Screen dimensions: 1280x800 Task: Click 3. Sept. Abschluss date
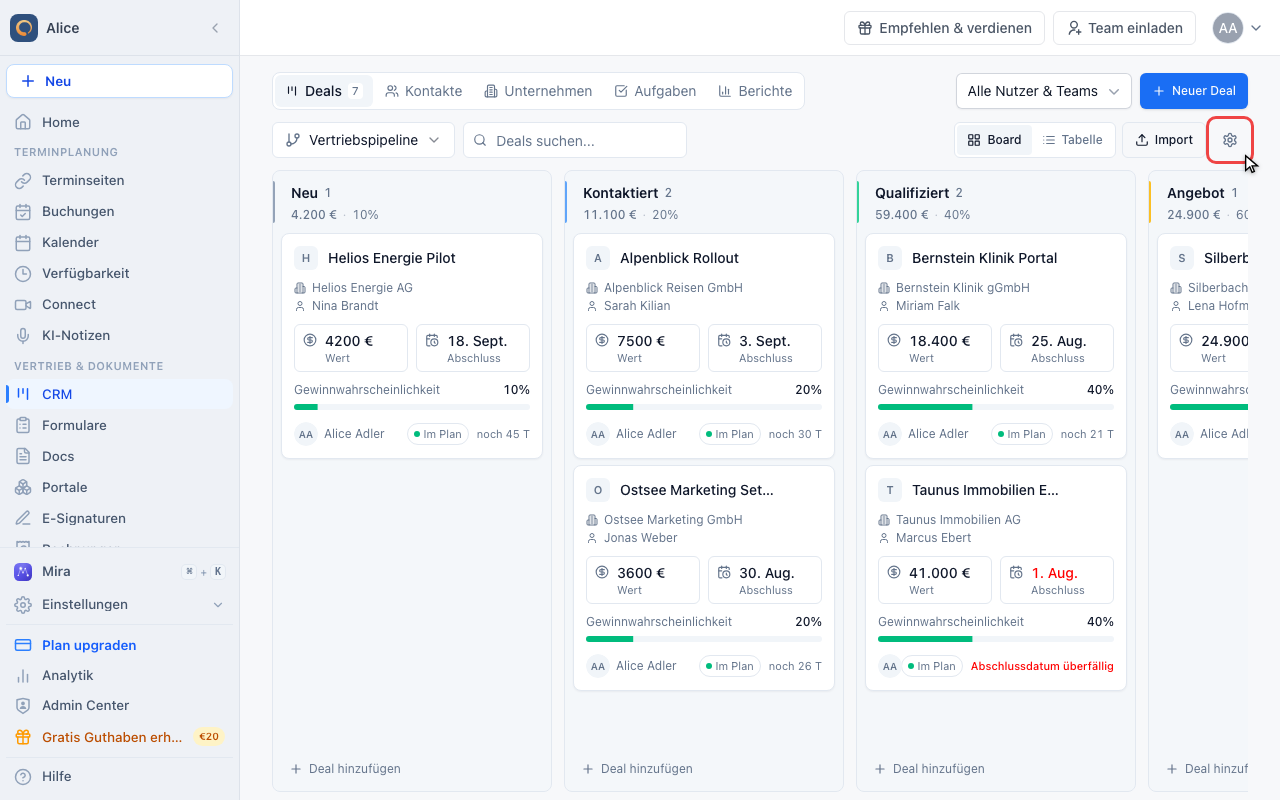(x=765, y=348)
